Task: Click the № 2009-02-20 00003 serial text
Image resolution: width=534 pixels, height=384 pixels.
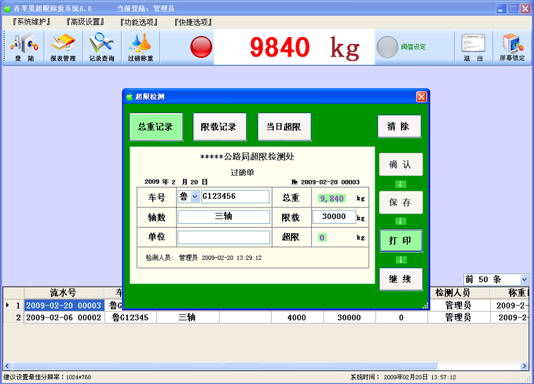Action: [326, 182]
